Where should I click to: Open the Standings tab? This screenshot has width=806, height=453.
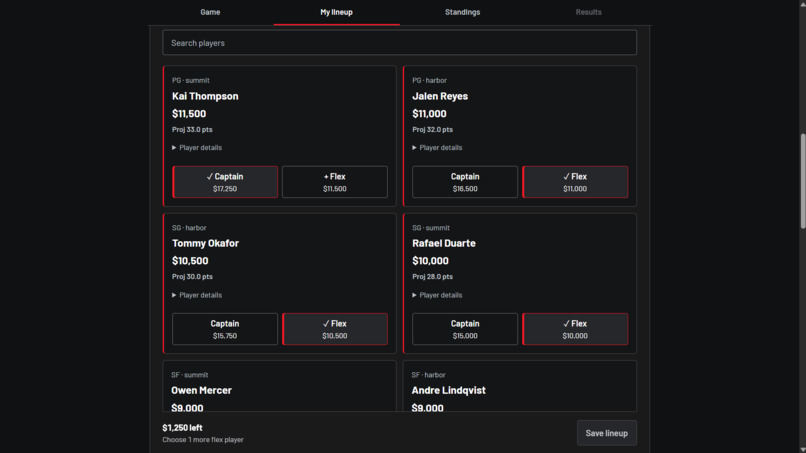(462, 12)
